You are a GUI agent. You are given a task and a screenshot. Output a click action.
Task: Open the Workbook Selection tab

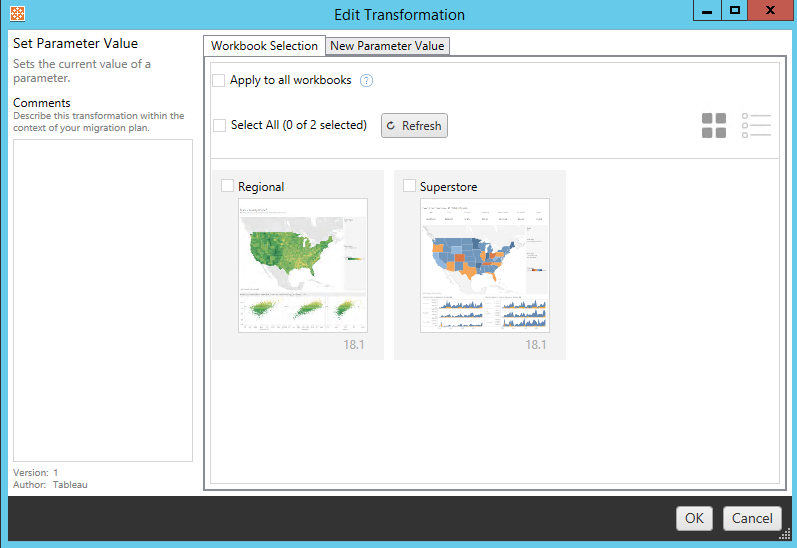coord(264,46)
